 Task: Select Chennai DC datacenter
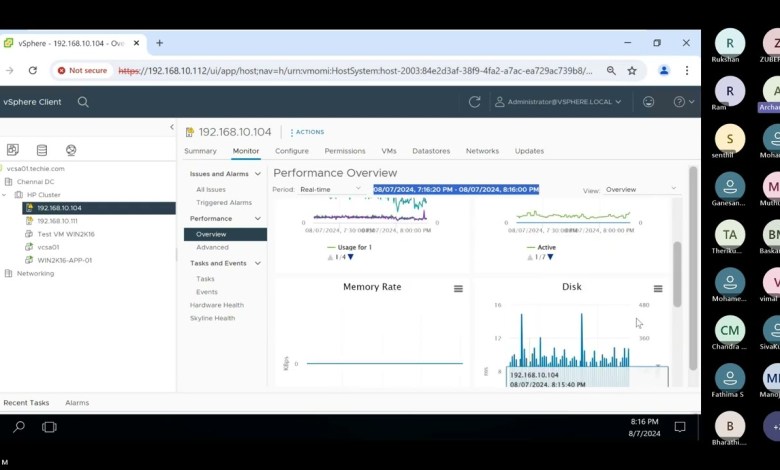[x=35, y=182]
